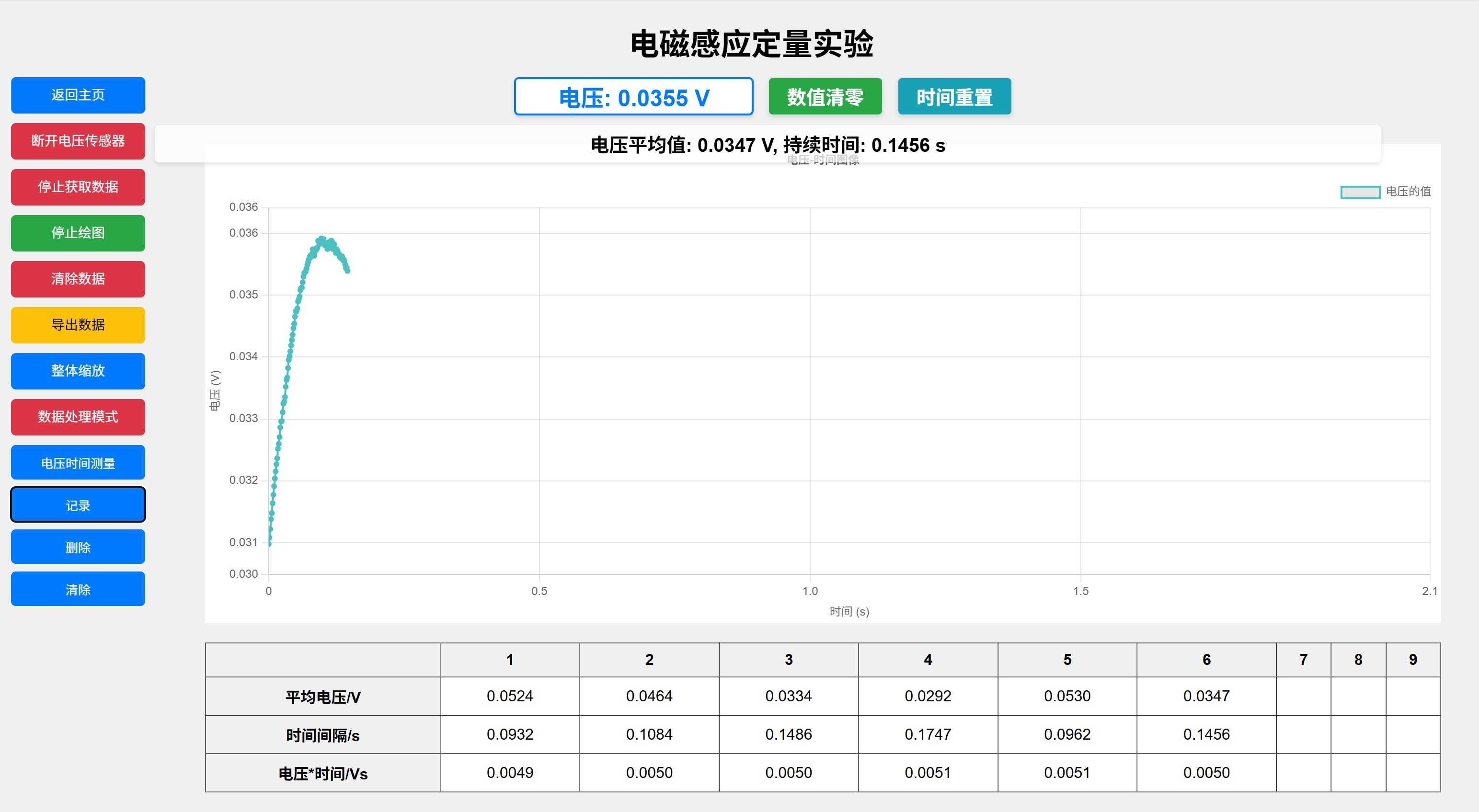Zero the reading with 数值清零
1479x812 pixels.
point(825,96)
